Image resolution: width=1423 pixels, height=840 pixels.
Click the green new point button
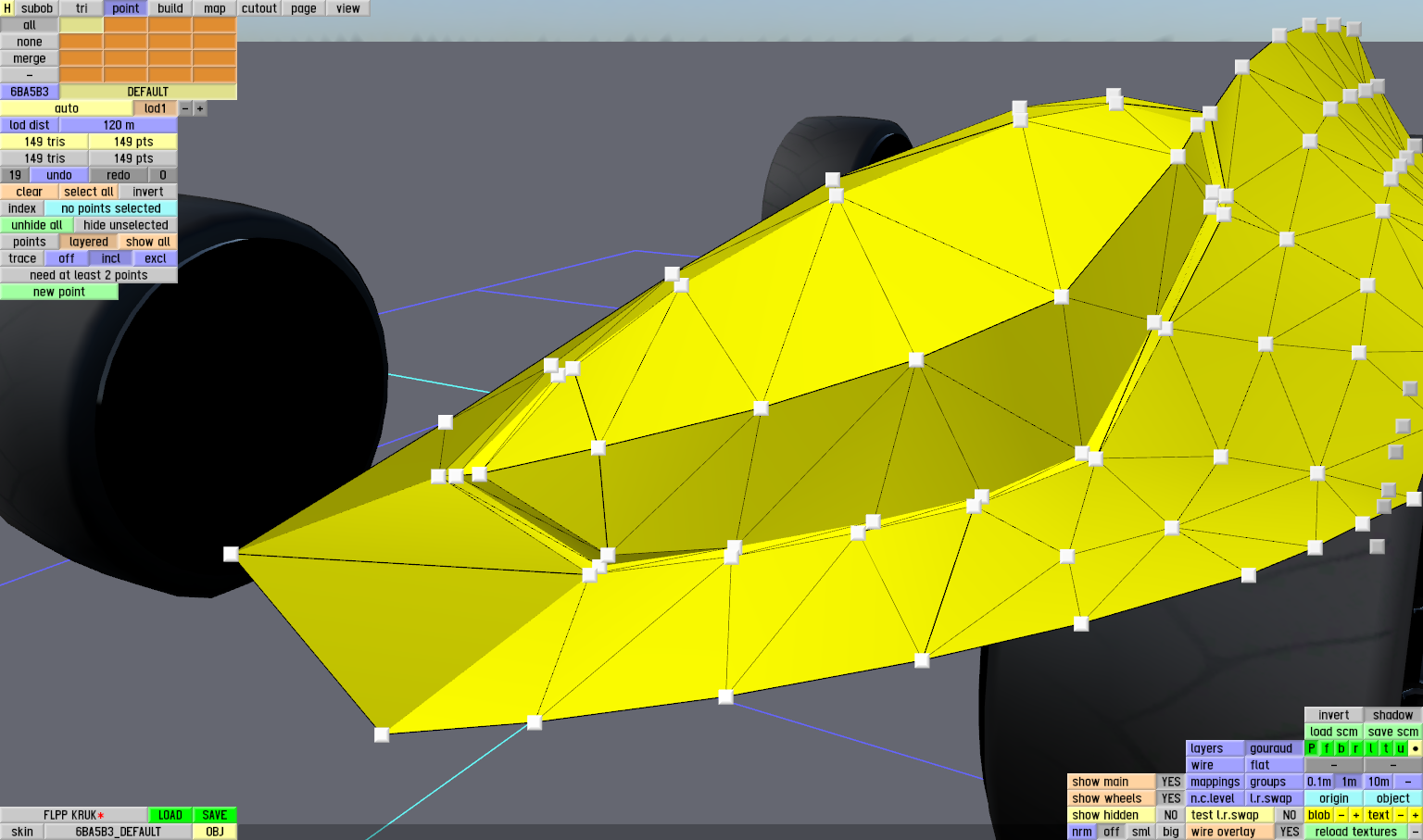click(59, 292)
